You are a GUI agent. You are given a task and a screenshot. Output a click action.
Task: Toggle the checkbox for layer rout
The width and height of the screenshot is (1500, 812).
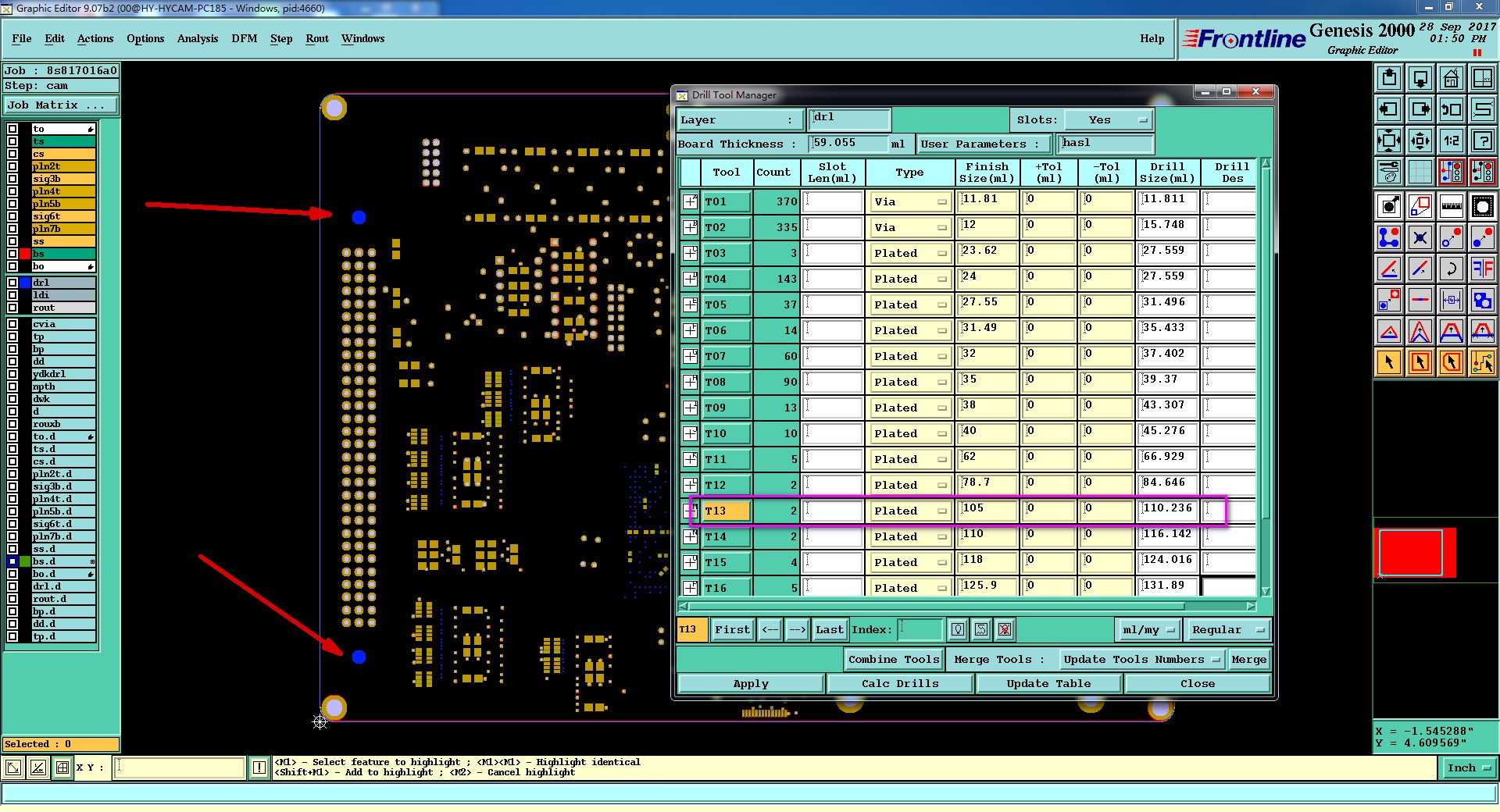coord(12,308)
